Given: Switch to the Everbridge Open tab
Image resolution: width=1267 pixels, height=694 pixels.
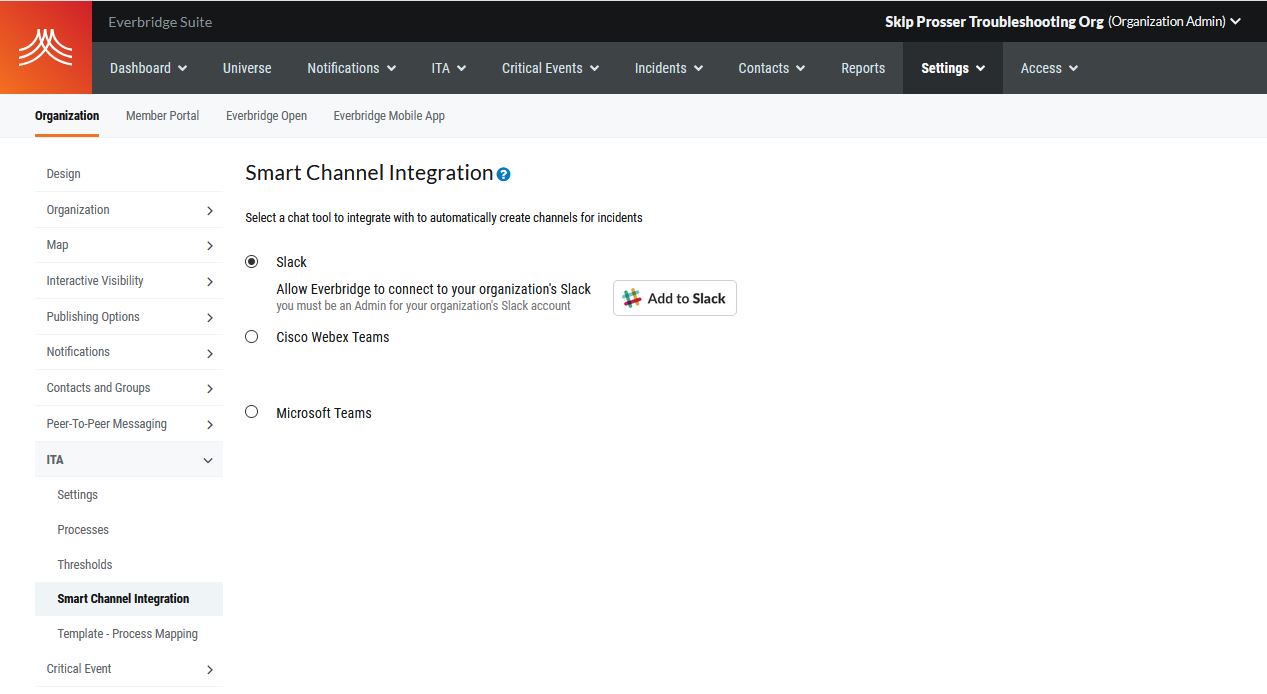Looking at the screenshot, I should click(x=266, y=116).
